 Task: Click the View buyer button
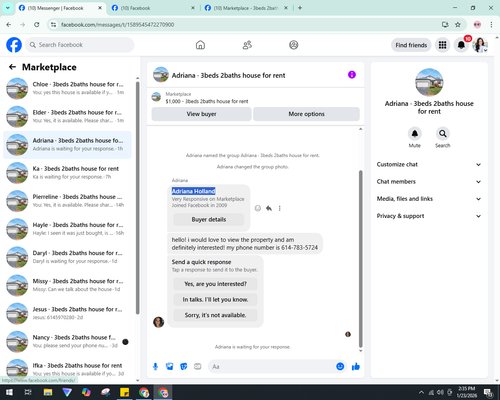tap(201, 114)
